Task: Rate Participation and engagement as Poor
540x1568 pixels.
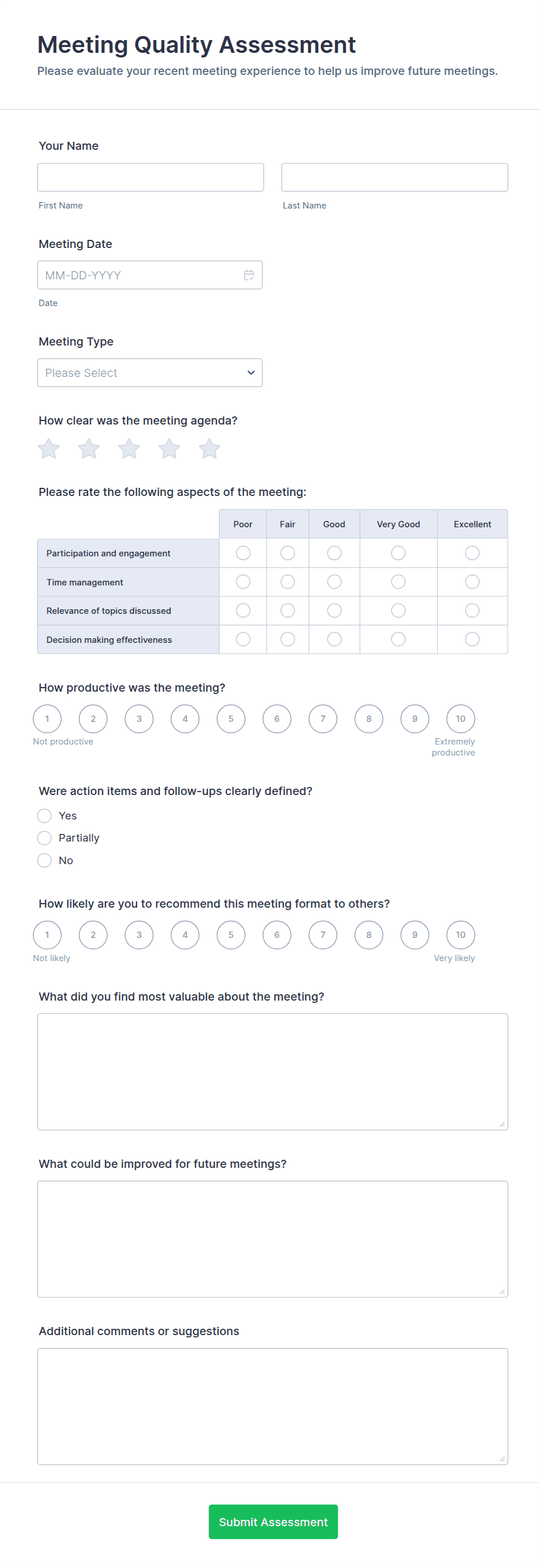Action: tap(243, 553)
